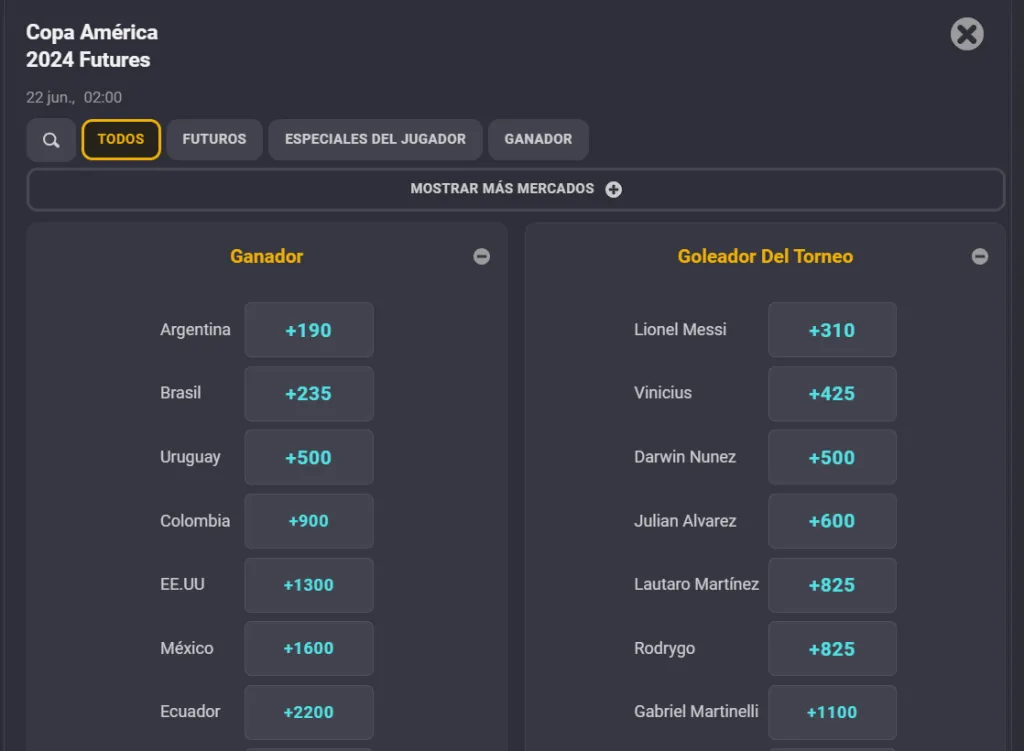The image size is (1024, 751).
Task: Collapse the Ganador market panel
Action: [482, 256]
